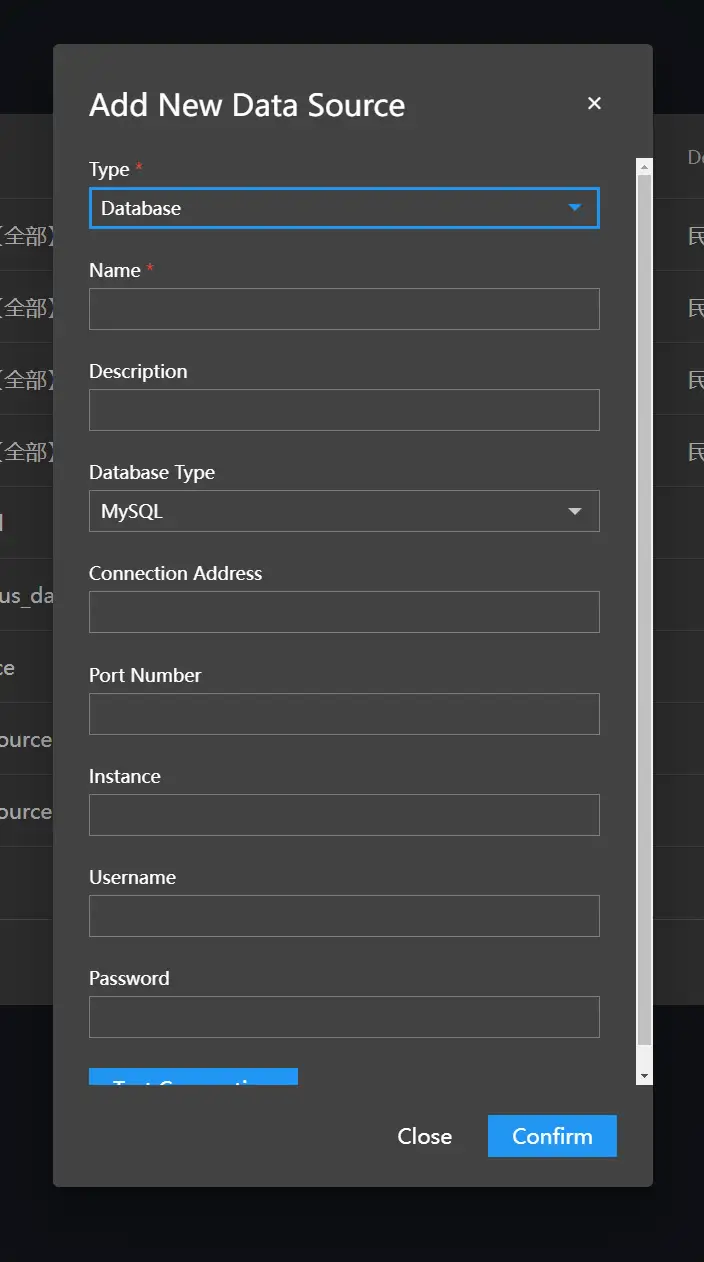Click the scrollbar up arrow in the dialog
Screen dimensions: 704x1262
pyautogui.click(x=644, y=167)
